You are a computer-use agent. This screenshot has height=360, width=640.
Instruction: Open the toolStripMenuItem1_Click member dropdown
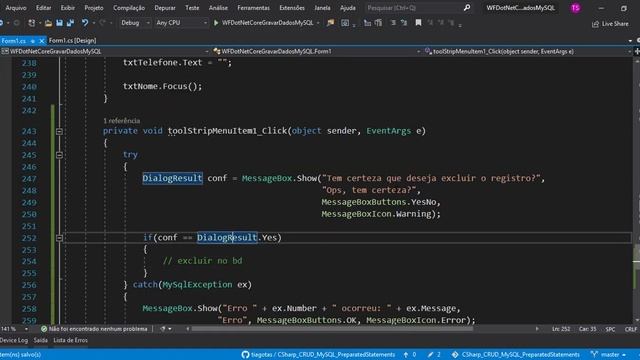(527, 51)
